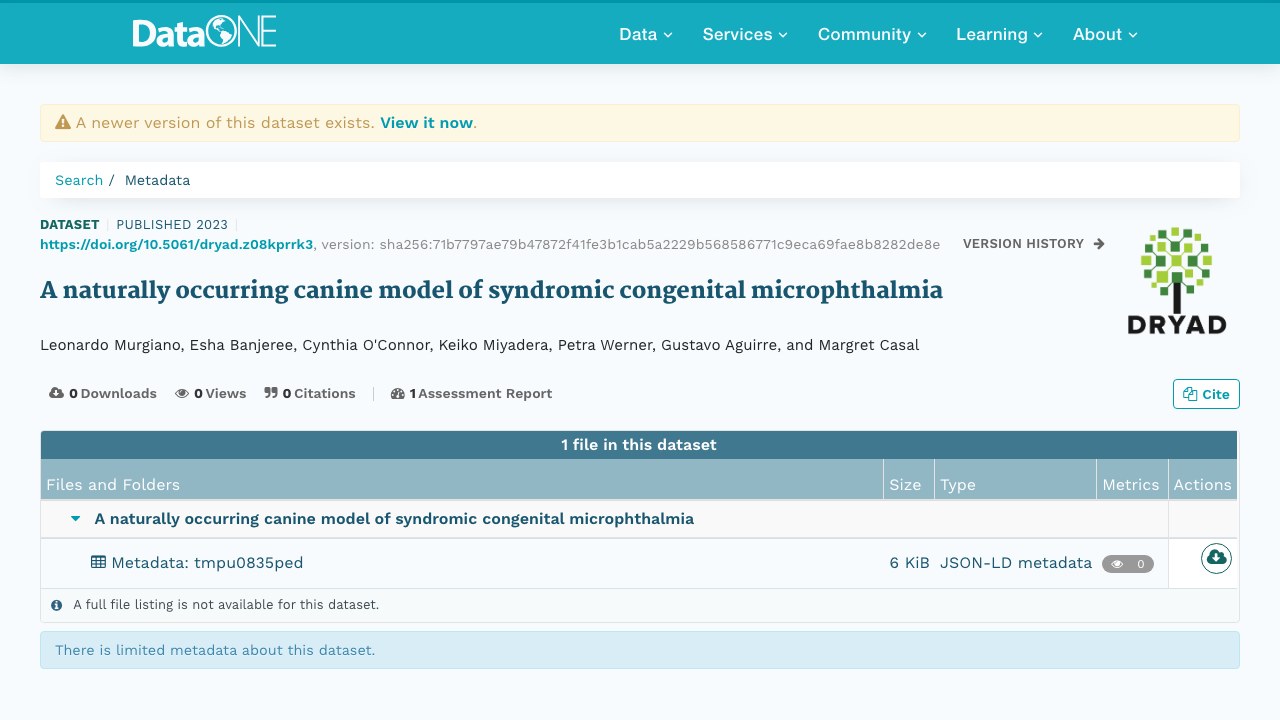Click the Metadata: tmpu0835ped file name

(x=207, y=563)
